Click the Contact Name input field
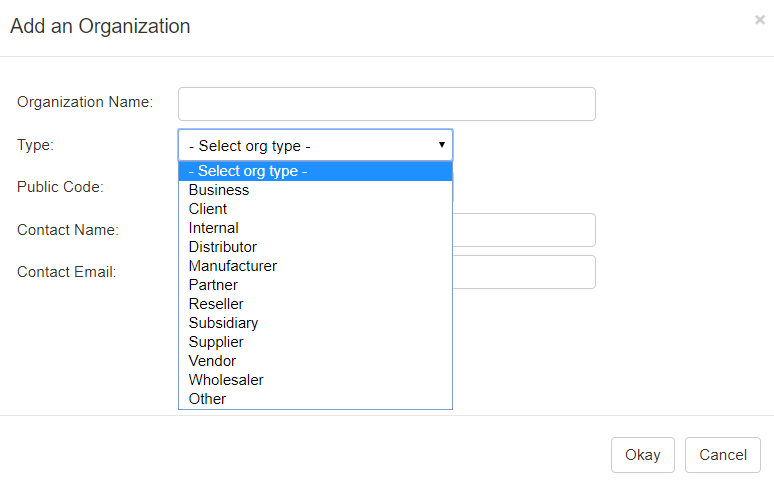The image size is (774, 486). (524, 230)
